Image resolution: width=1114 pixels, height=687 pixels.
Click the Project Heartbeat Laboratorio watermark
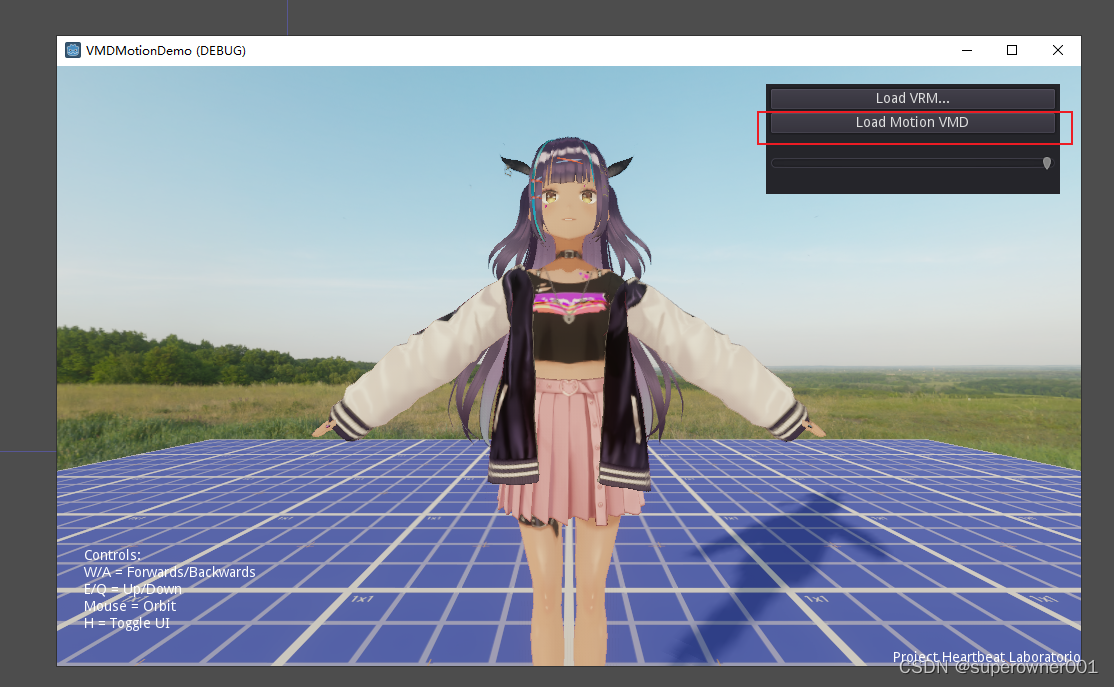[986, 657]
